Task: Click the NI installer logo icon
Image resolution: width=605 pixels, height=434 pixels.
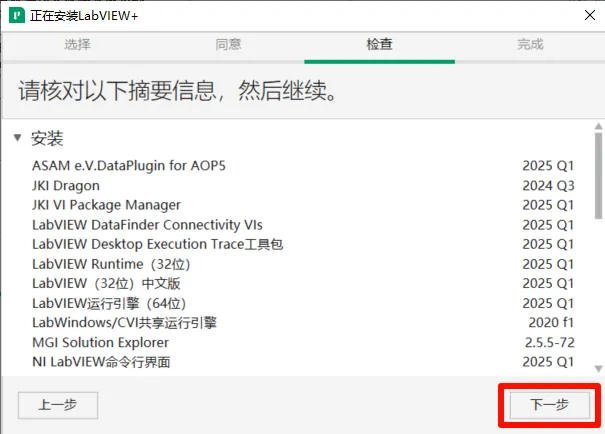Action: [x=17, y=15]
